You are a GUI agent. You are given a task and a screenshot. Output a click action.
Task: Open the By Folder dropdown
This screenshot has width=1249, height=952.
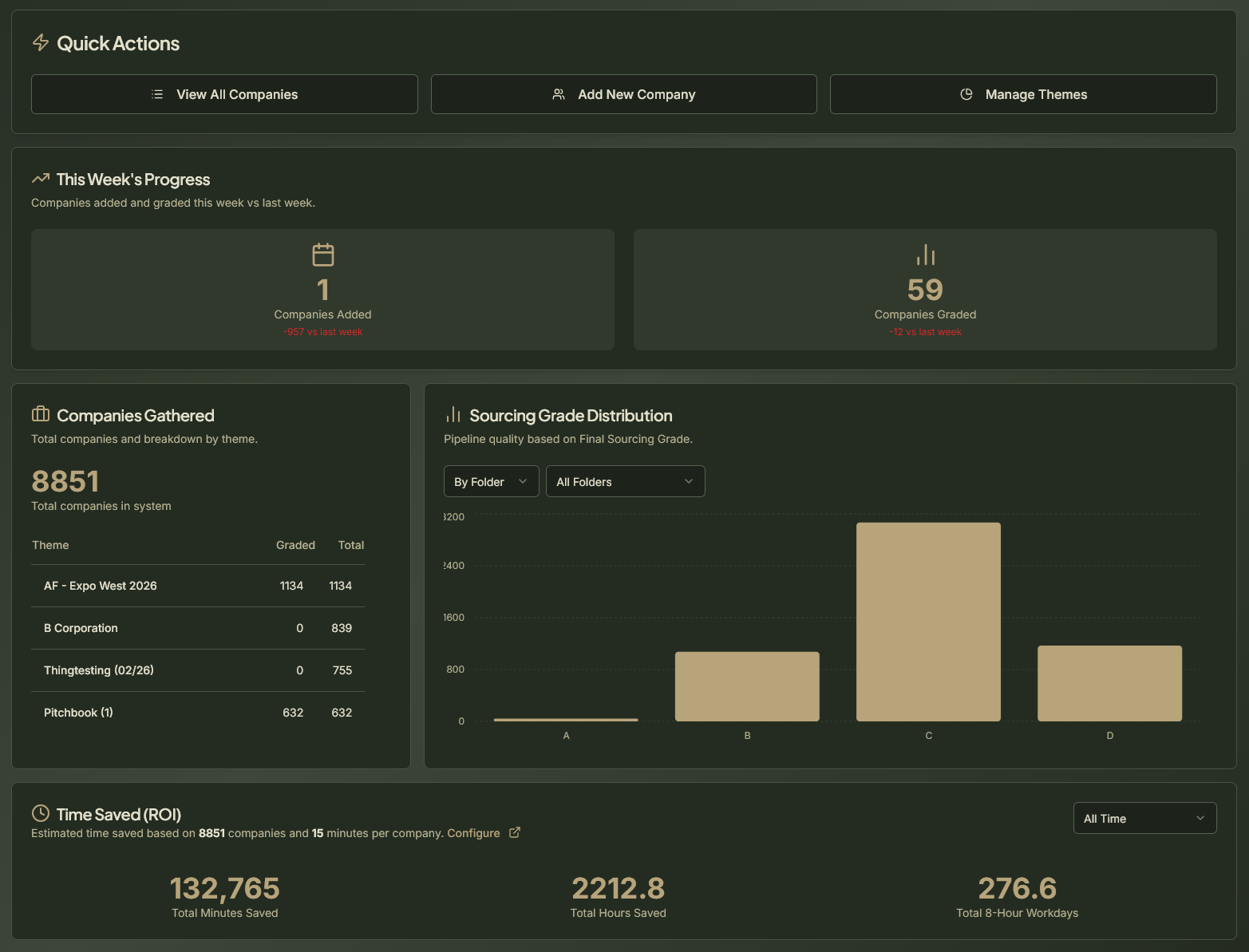point(491,481)
